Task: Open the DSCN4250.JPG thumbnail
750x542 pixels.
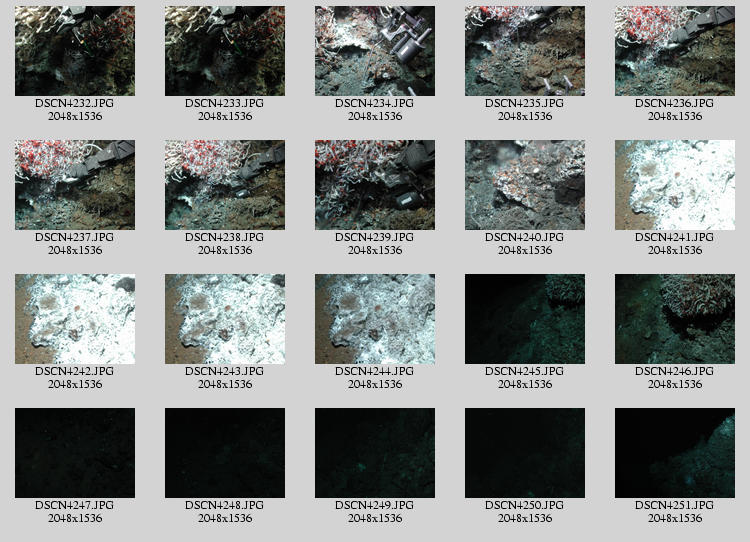Action: point(525,453)
